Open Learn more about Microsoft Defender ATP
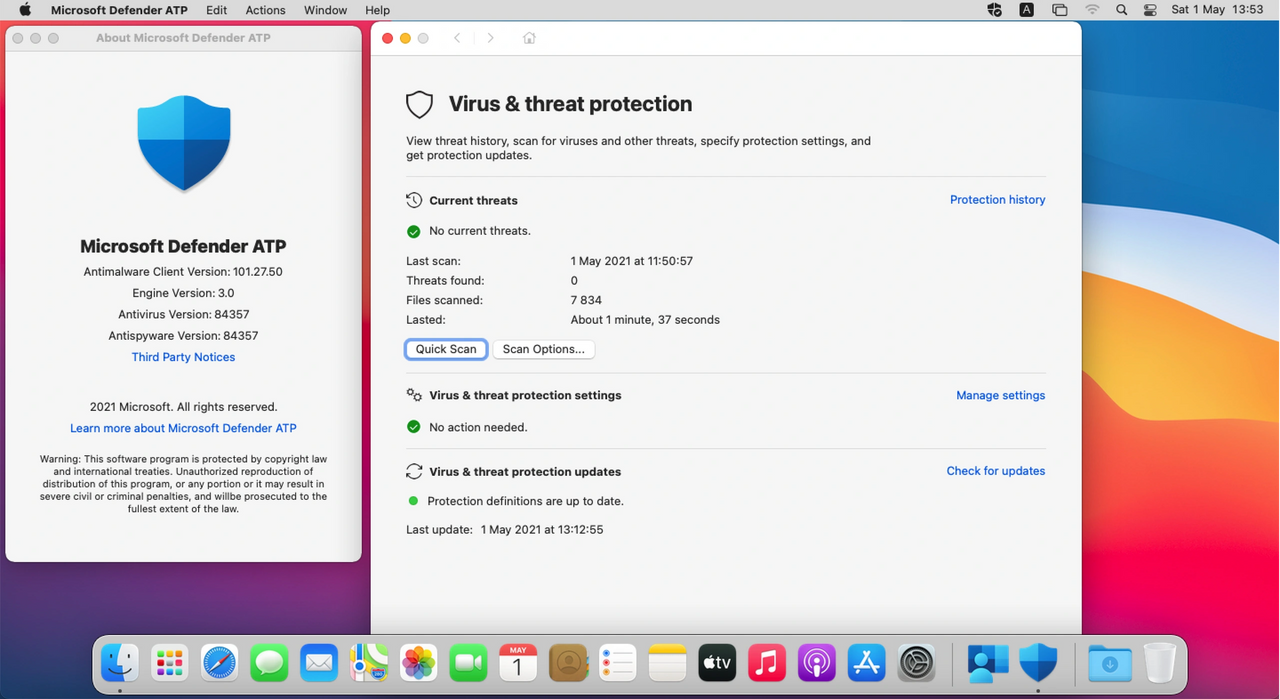The width and height of the screenshot is (1280, 699). [x=183, y=428]
